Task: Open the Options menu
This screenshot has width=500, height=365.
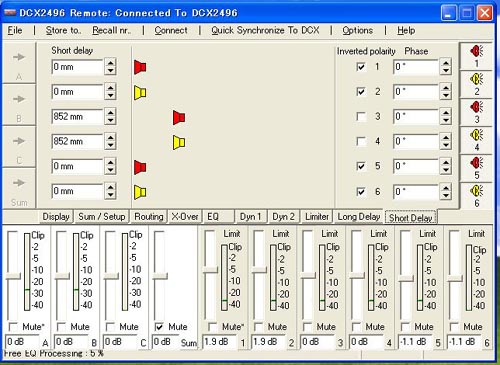Action: pos(357,30)
